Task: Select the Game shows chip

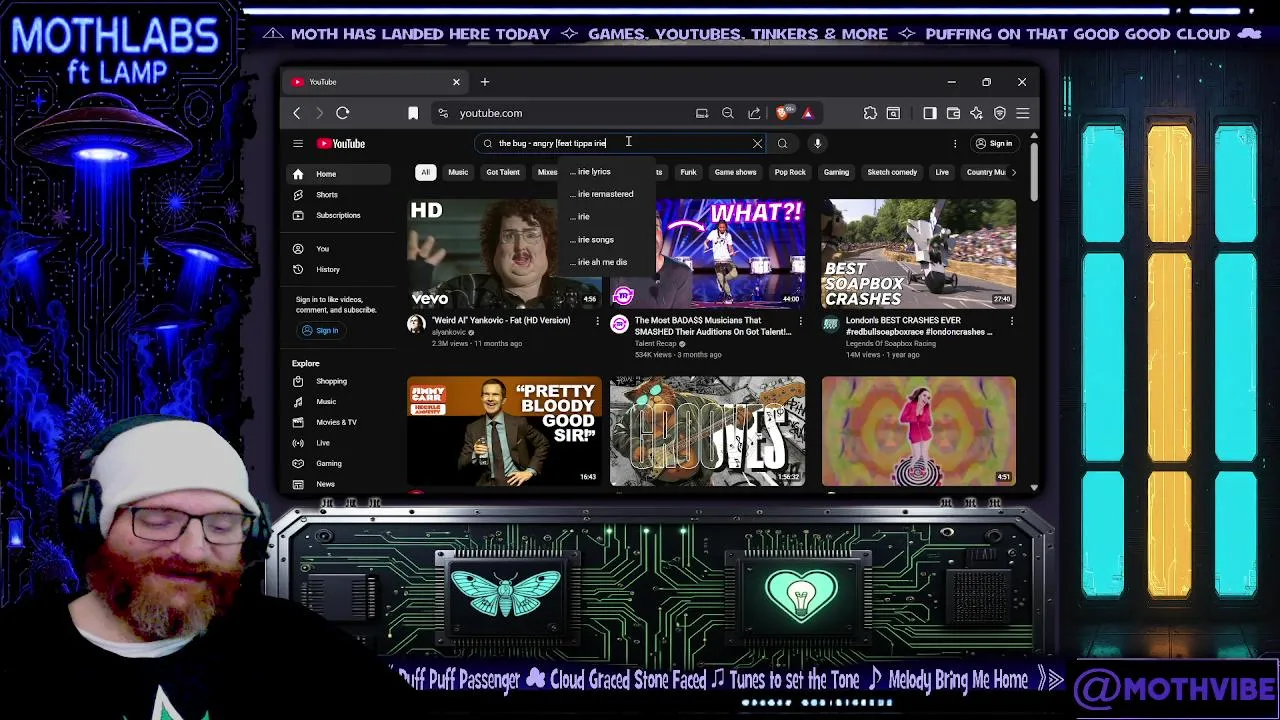Action: [x=735, y=172]
